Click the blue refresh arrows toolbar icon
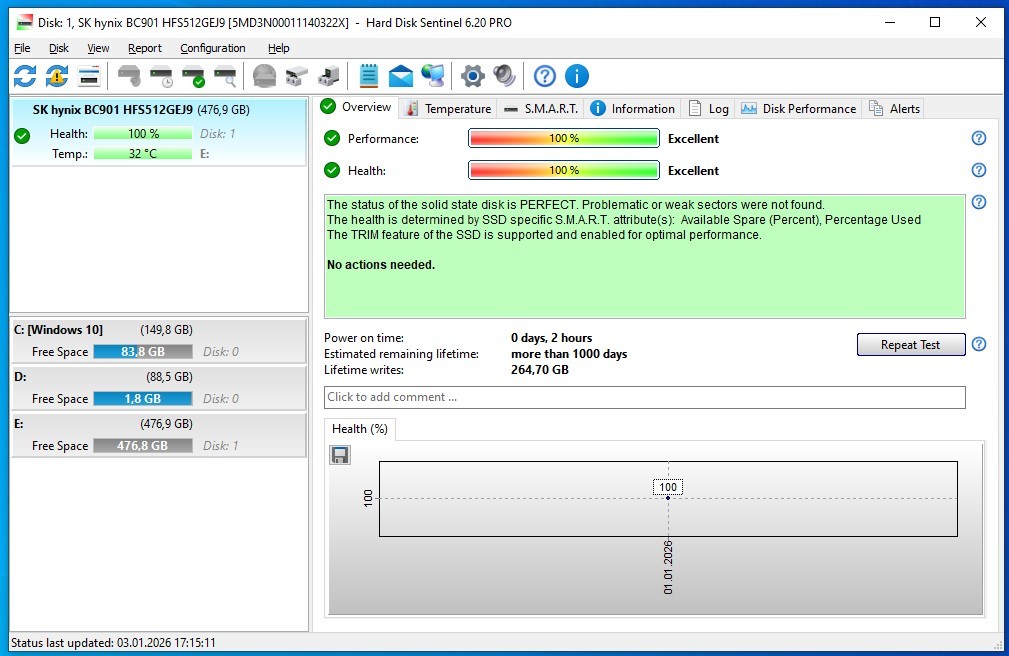The image size is (1009, 656). click(25, 76)
